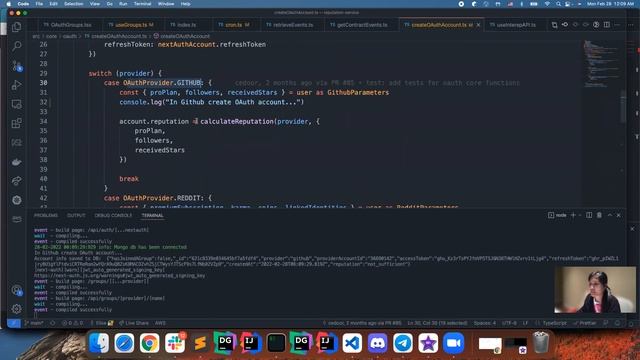Open the Docker view in activity bar
Image resolution: width=640 pixels, height=360 pixels.
coord(17,162)
